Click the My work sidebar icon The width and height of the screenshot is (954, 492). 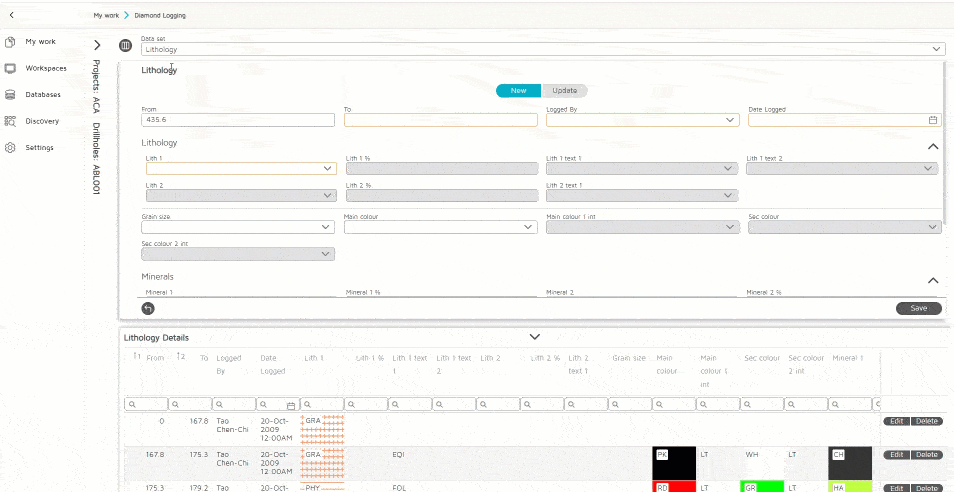(x=10, y=42)
